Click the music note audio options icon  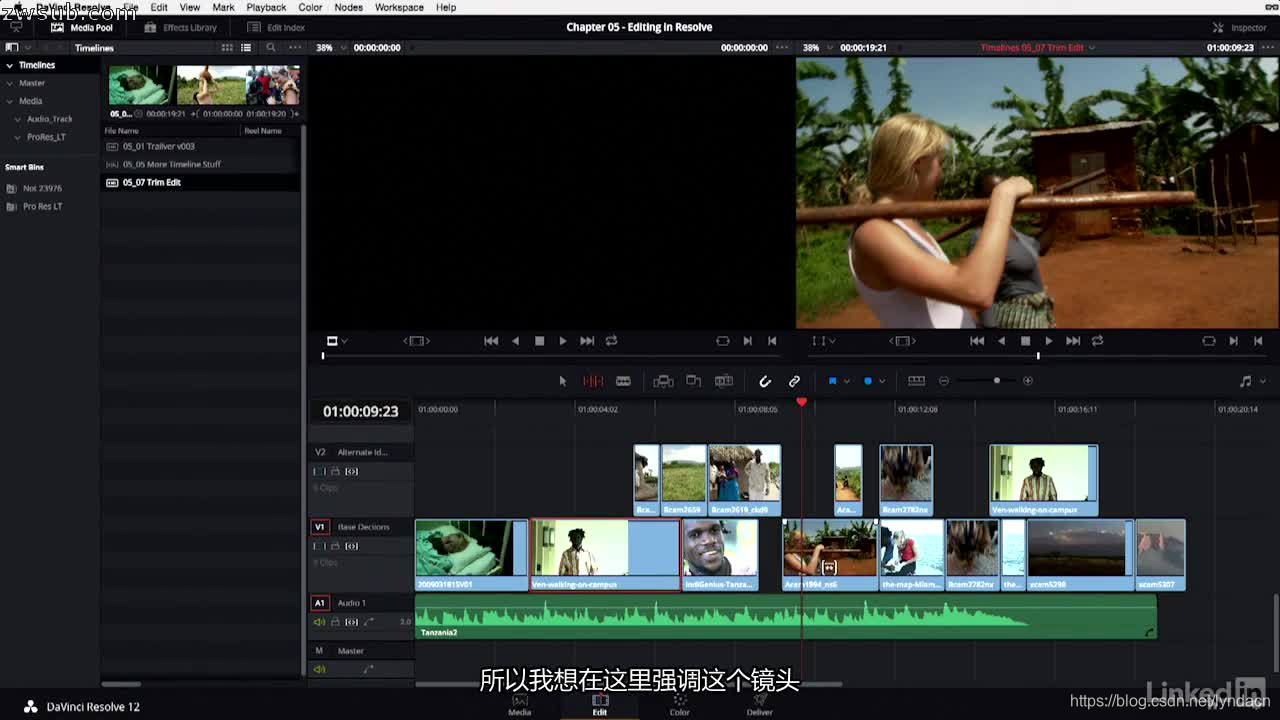[1245, 381]
